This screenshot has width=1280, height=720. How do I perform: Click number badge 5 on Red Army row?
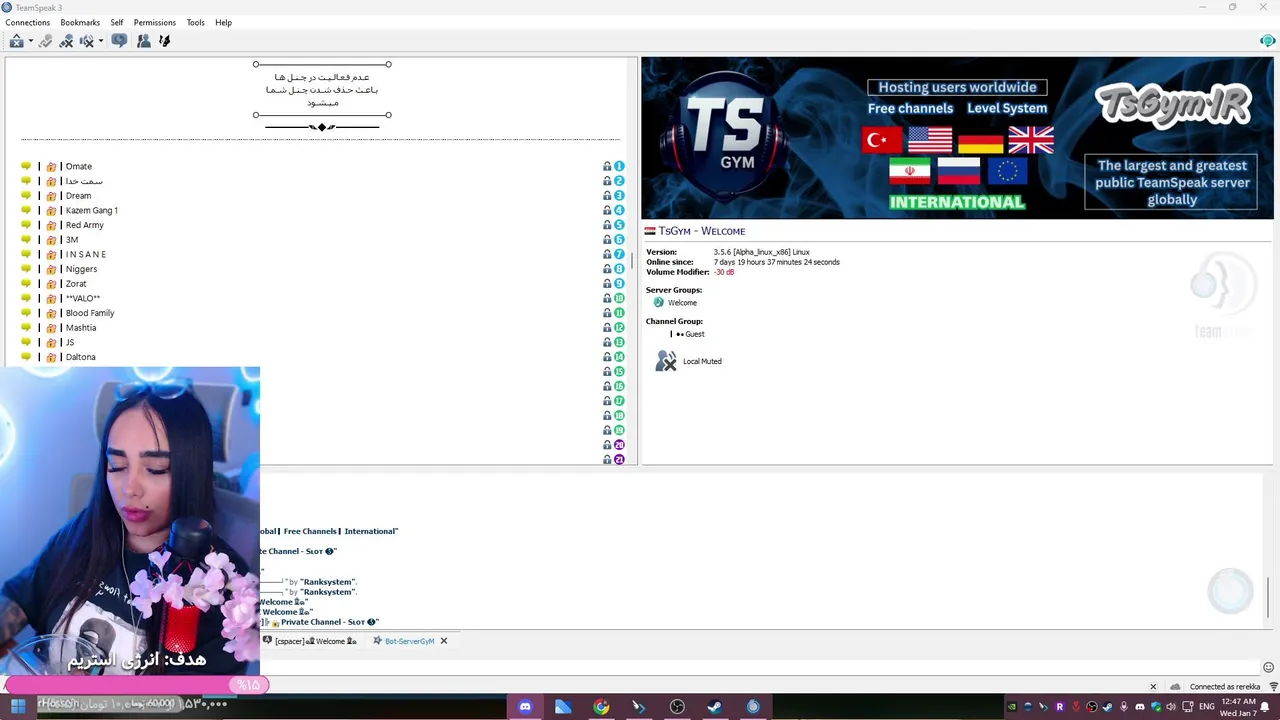click(x=619, y=225)
